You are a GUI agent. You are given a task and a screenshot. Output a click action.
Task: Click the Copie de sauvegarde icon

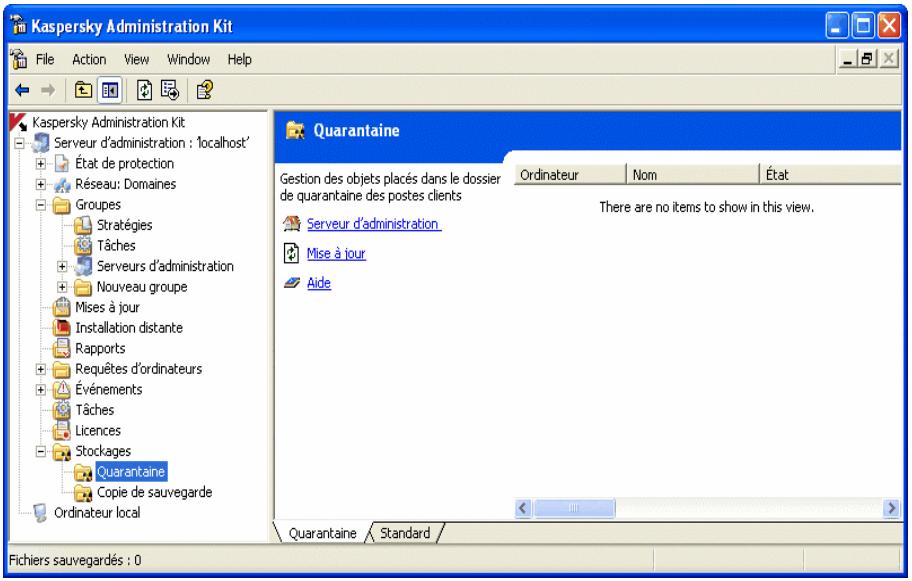click(83, 493)
